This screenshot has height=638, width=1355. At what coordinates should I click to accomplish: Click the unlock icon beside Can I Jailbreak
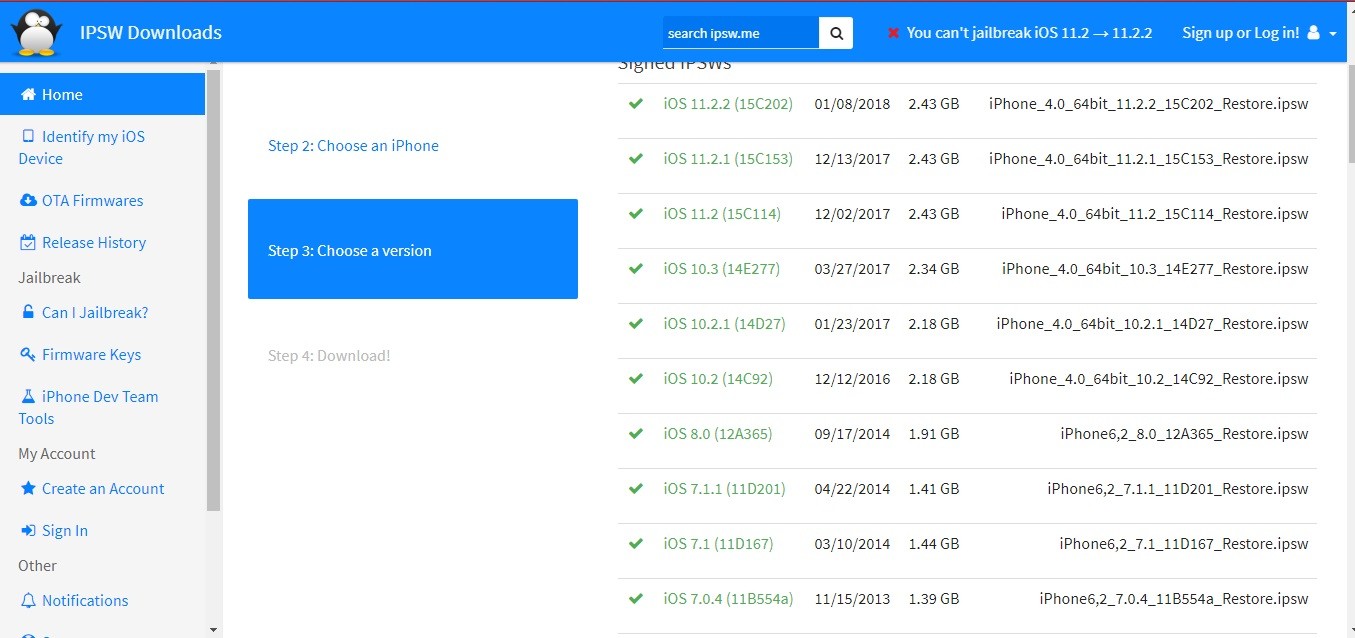pos(28,312)
